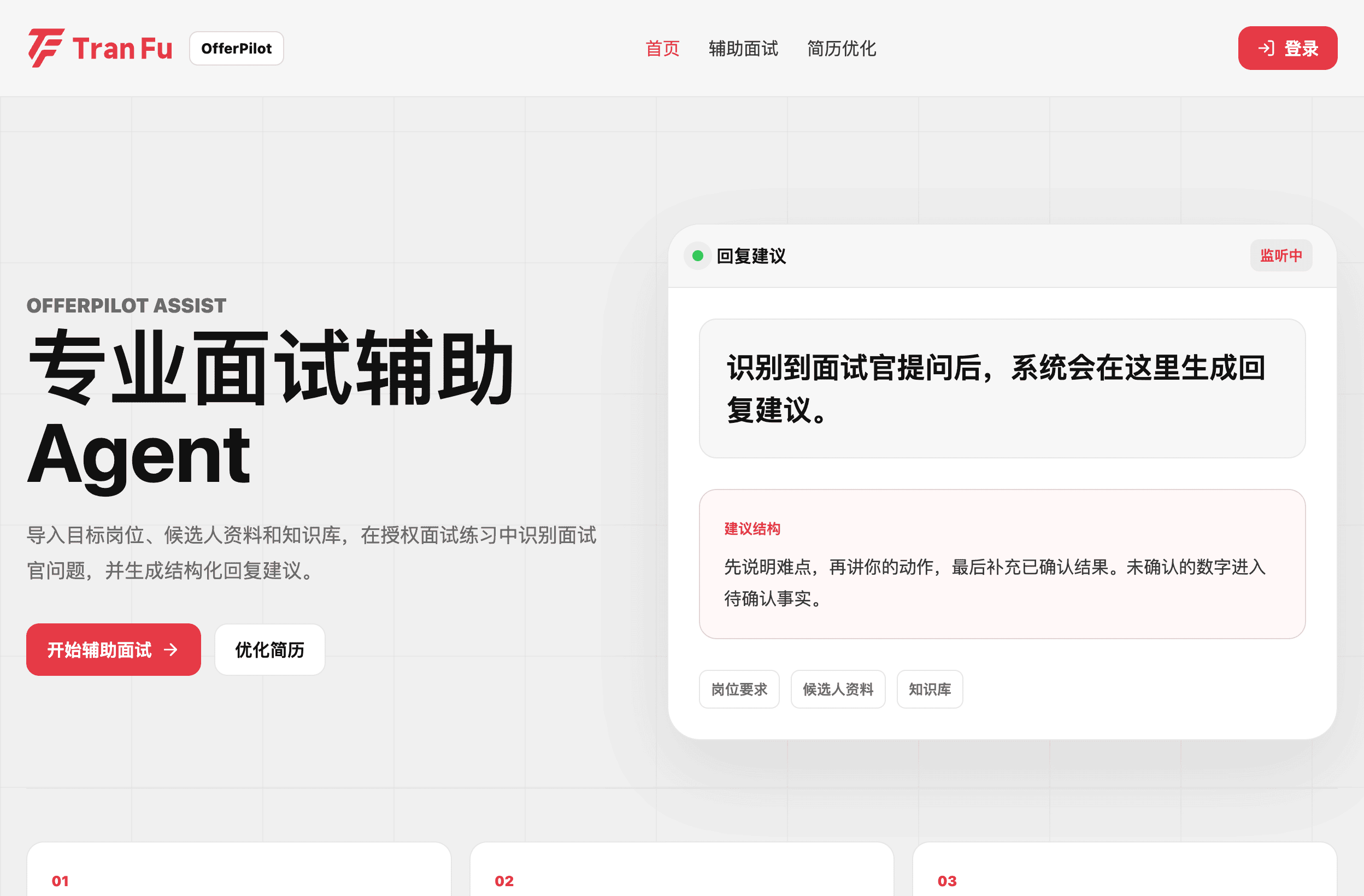Click the 监听中 status badge
The image size is (1364, 896).
[1281, 256]
